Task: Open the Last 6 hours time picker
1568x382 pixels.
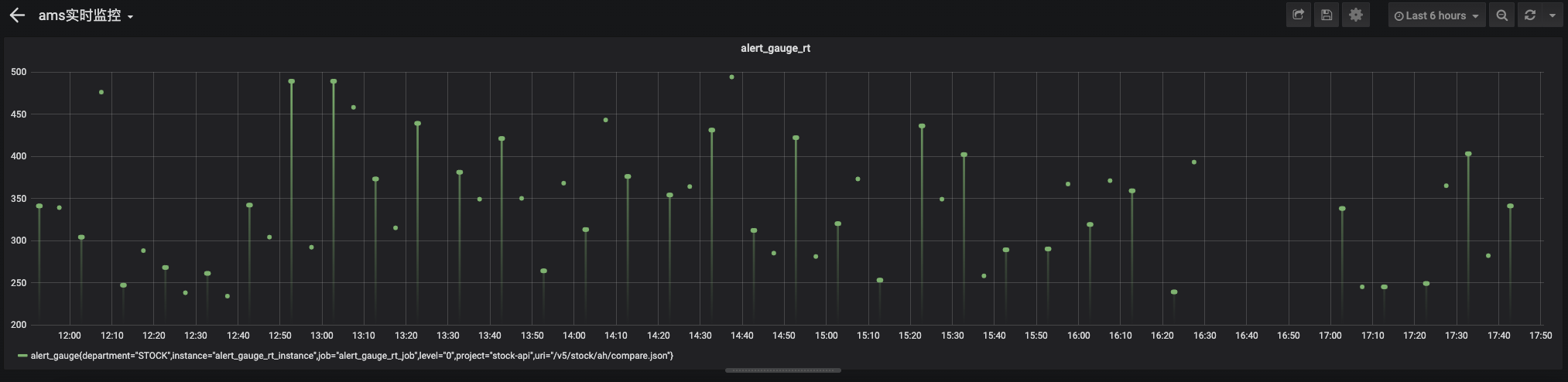Action: (x=1436, y=15)
